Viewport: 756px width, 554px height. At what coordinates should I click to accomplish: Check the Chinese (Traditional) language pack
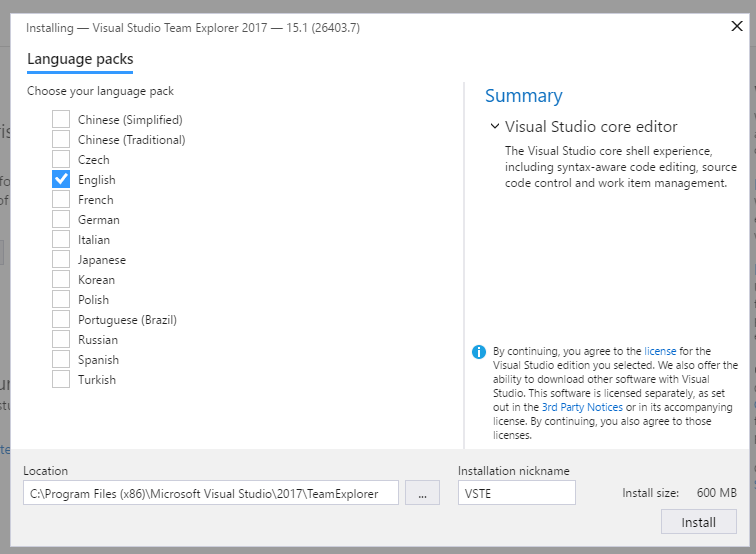(61, 139)
